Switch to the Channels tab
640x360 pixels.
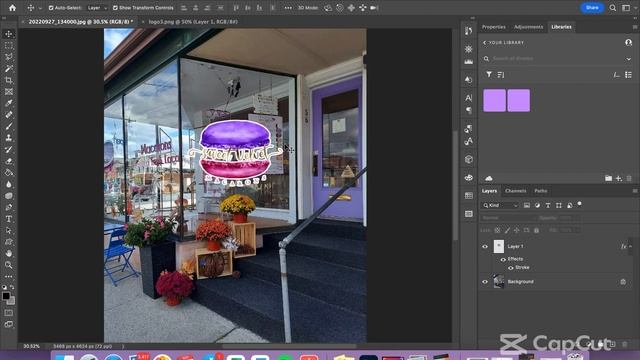[x=516, y=191]
